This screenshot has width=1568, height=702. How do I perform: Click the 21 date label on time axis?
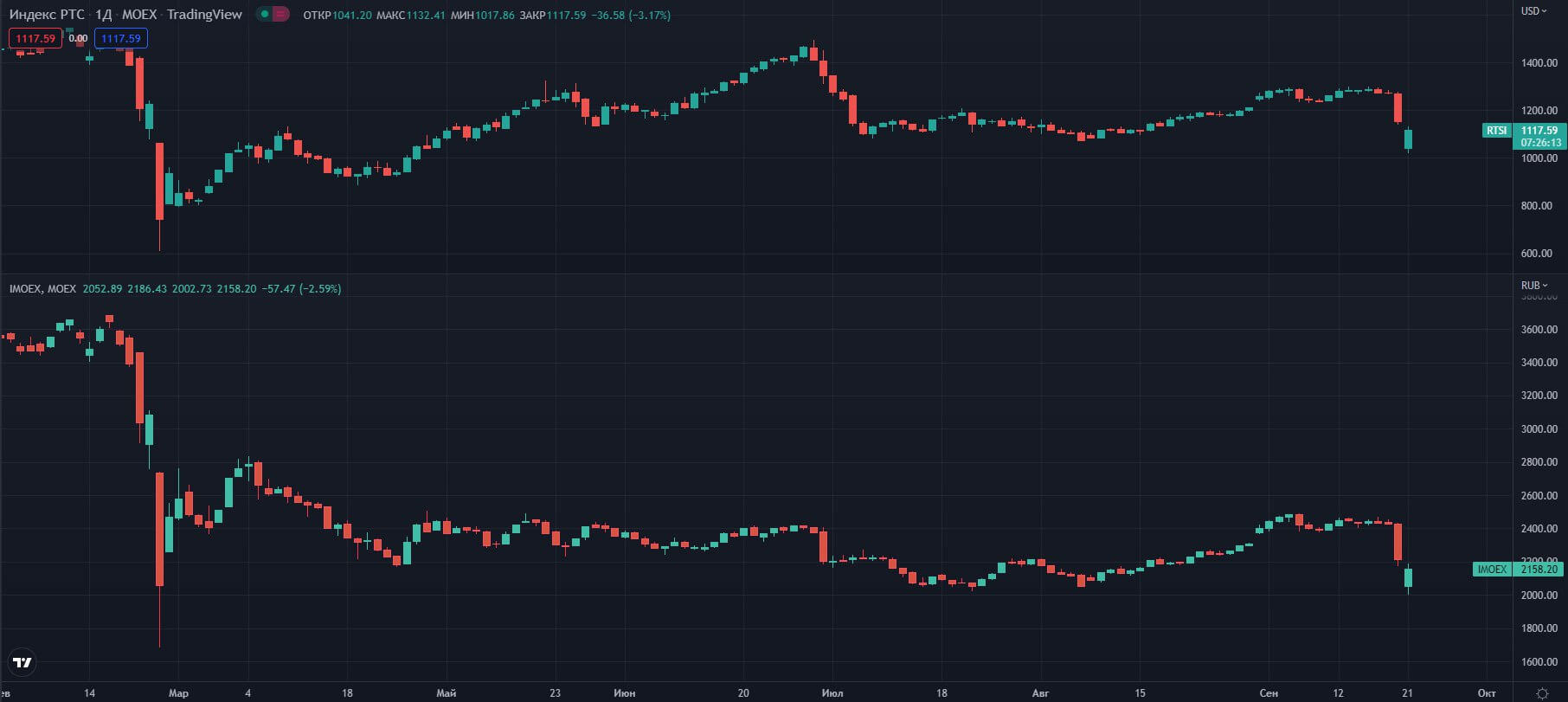[x=1407, y=693]
